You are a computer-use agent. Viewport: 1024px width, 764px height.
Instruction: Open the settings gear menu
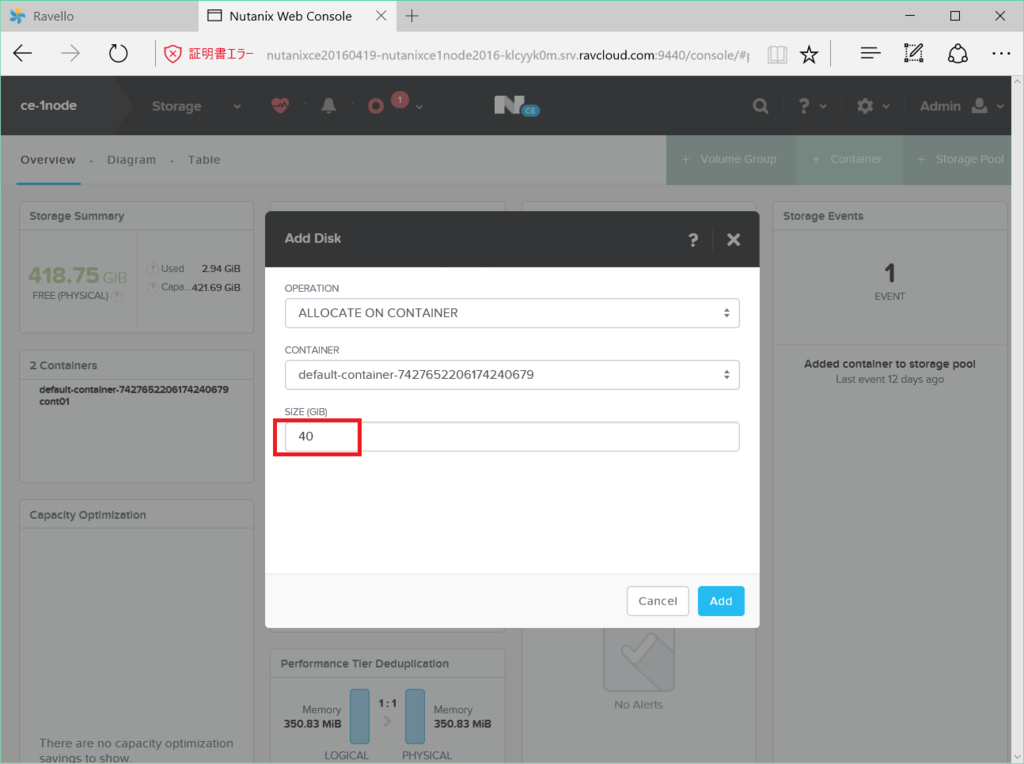point(872,106)
